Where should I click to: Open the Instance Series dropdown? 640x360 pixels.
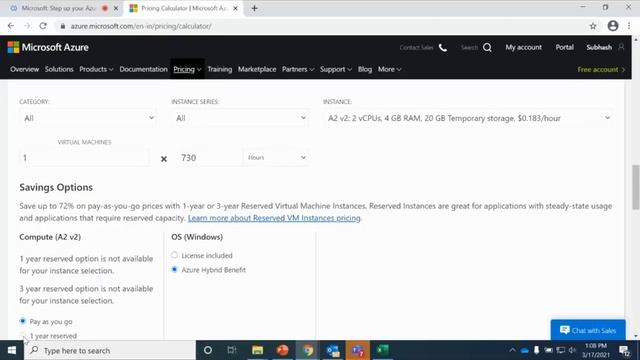pyautogui.click(x=240, y=118)
